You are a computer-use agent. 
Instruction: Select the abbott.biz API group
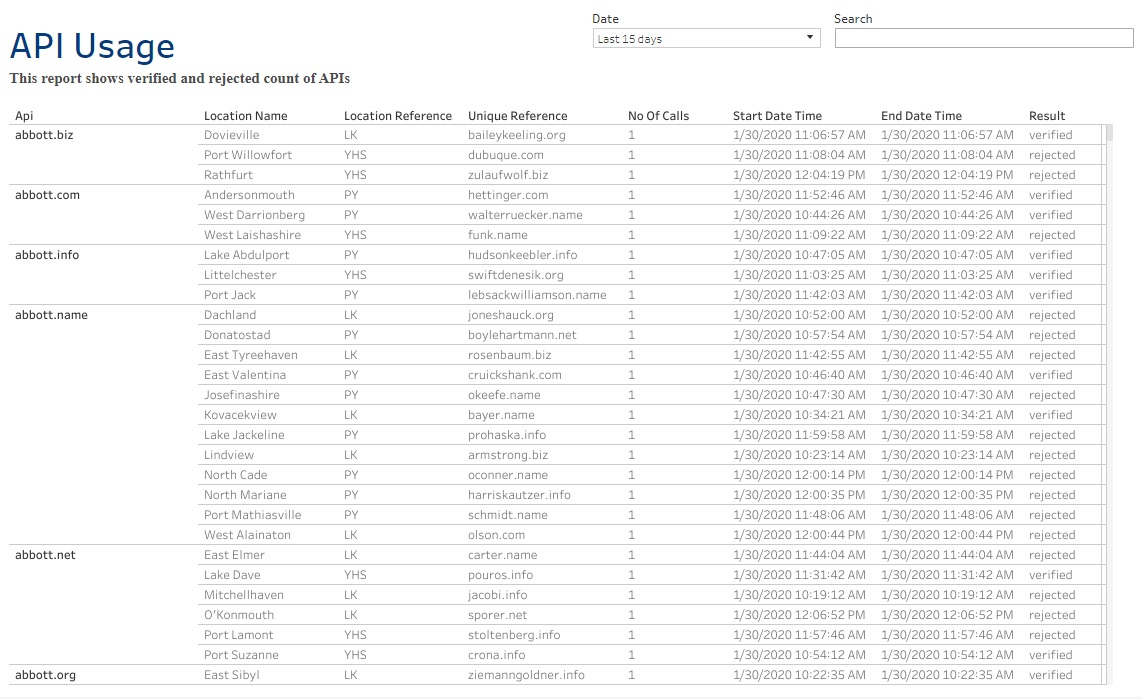44,135
